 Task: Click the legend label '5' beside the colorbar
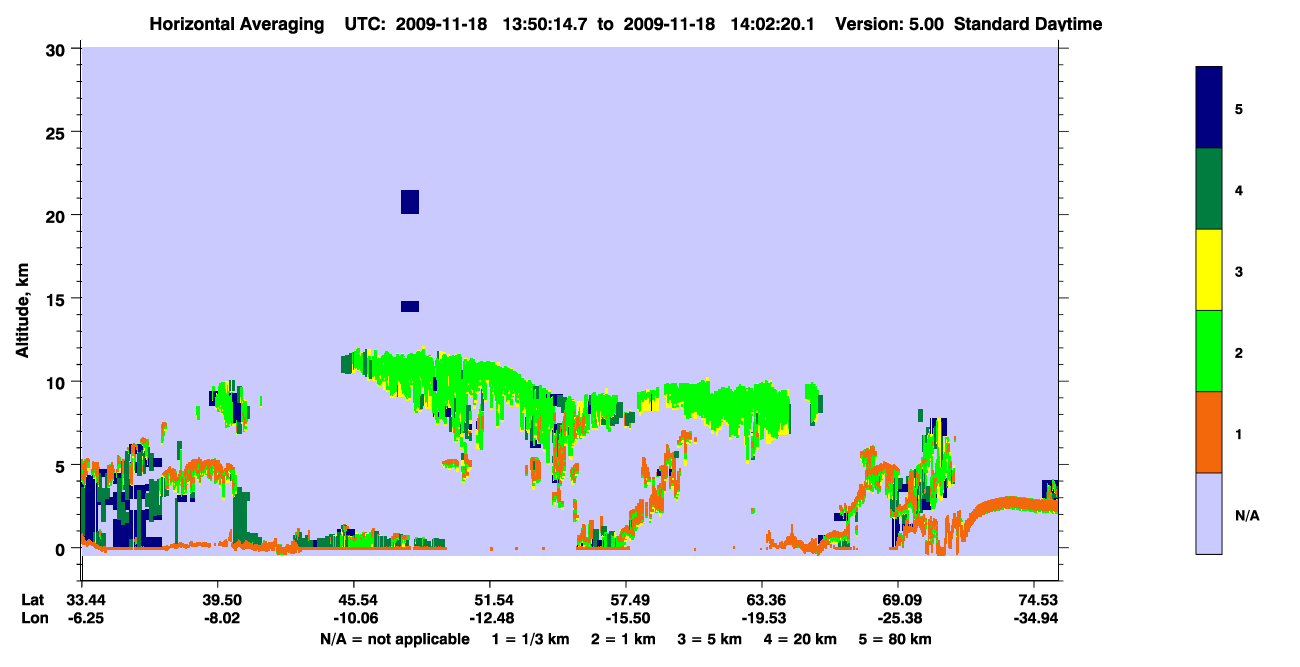[1239, 108]
